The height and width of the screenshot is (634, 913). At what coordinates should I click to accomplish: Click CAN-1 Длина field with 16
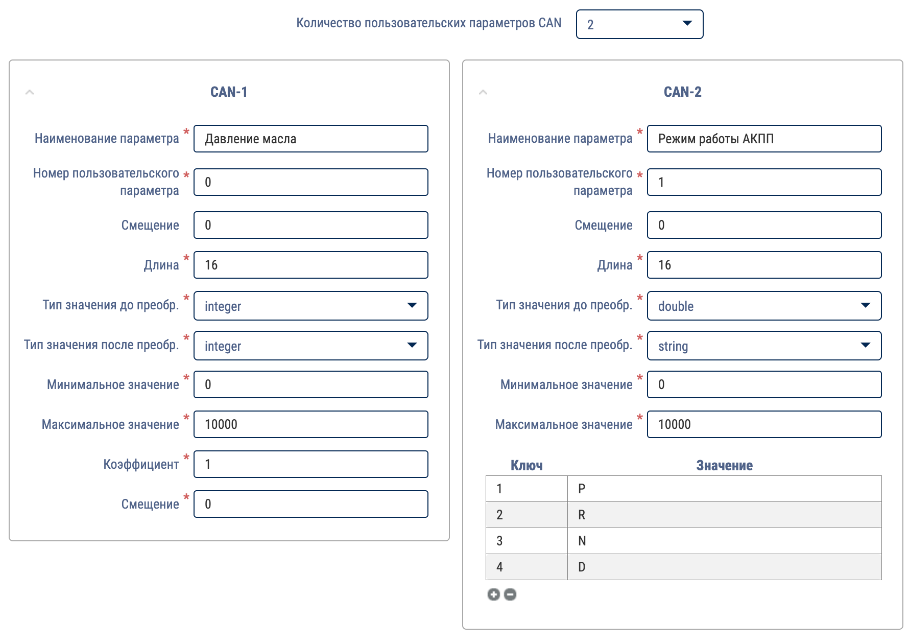click(x=310, y=265)
